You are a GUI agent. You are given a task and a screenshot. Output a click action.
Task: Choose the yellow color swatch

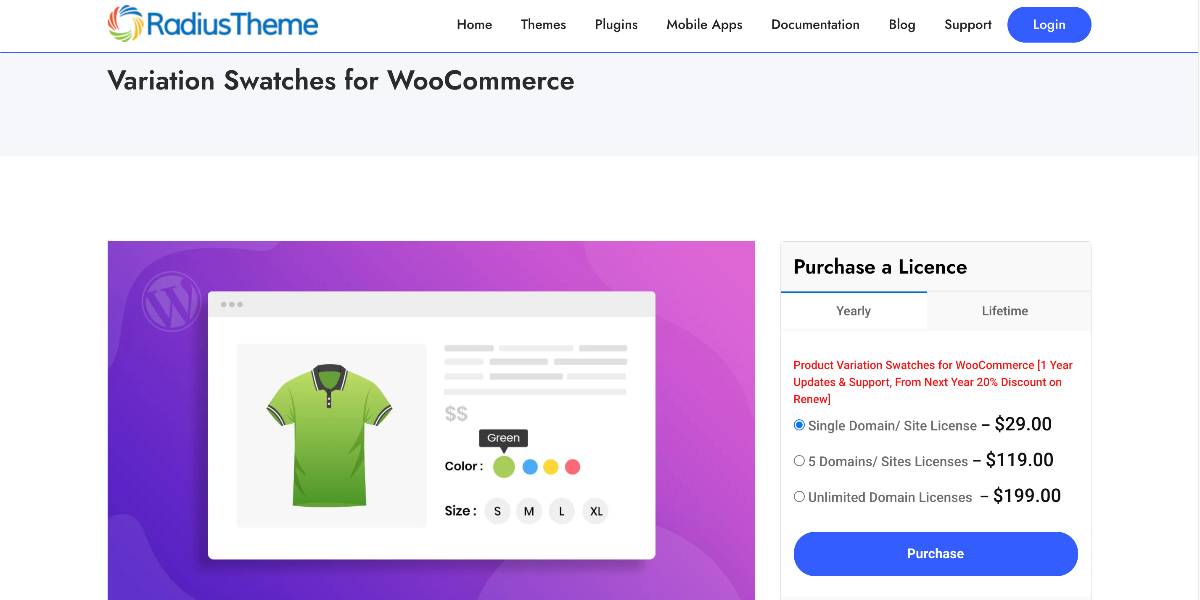[x=551, y=466]
